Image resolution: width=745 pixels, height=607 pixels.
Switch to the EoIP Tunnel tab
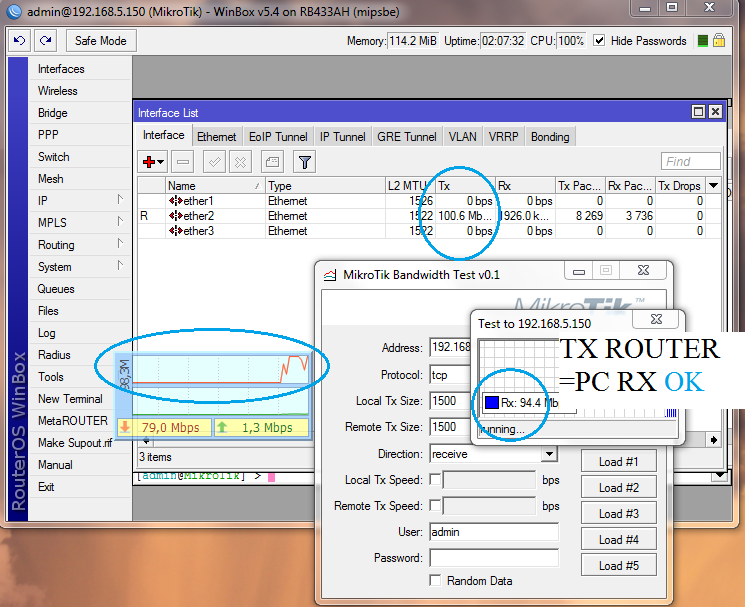coord(278,137)
